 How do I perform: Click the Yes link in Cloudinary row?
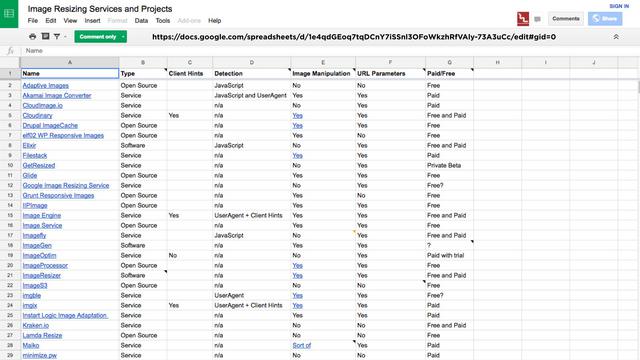coord(298,116)
